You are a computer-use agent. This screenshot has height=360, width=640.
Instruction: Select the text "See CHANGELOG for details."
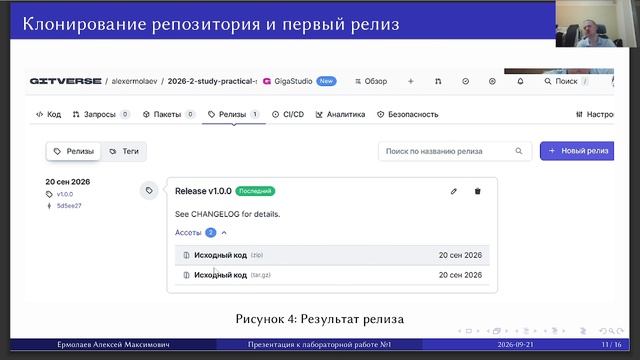pyautogui.click(x=227, y=214)
